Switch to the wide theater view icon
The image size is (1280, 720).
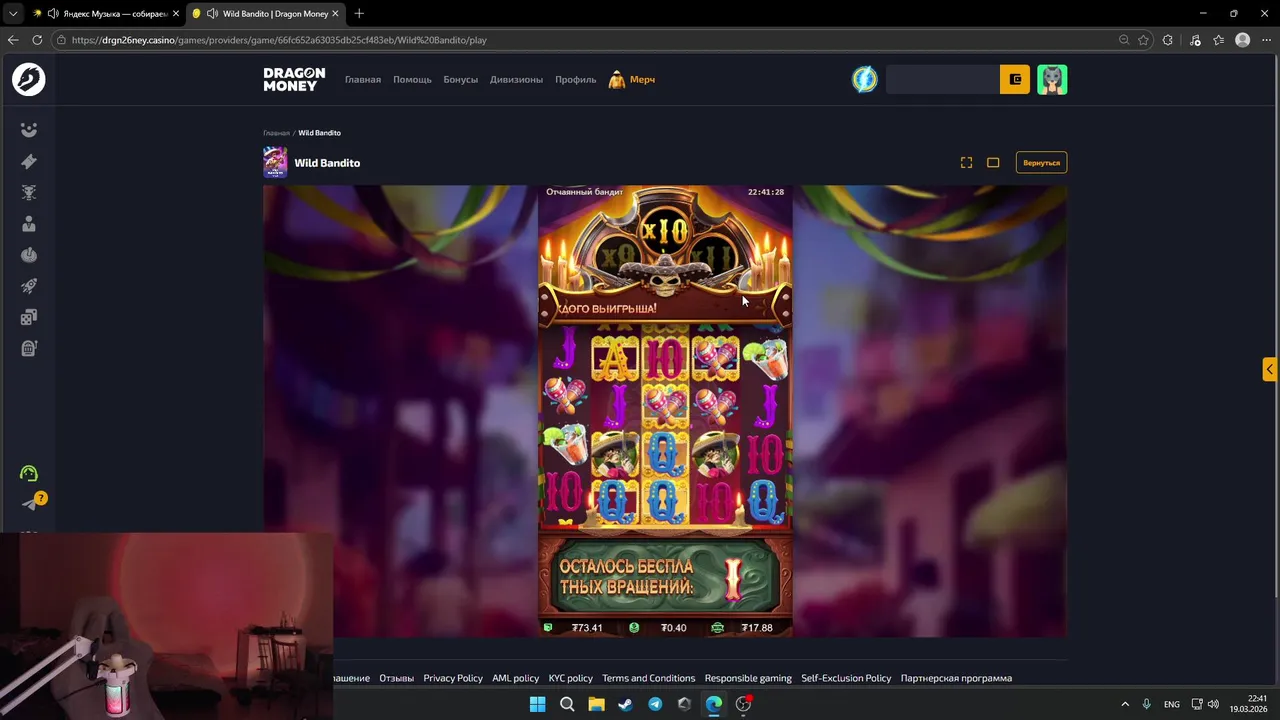(993, 162)
